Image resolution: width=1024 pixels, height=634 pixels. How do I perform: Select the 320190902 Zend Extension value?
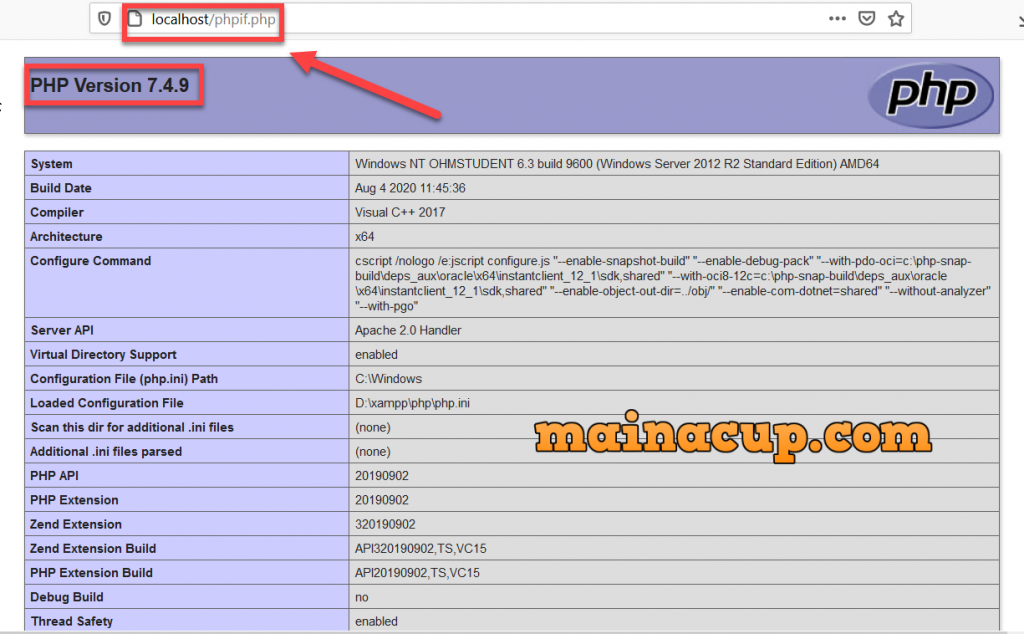click(385, 524)
